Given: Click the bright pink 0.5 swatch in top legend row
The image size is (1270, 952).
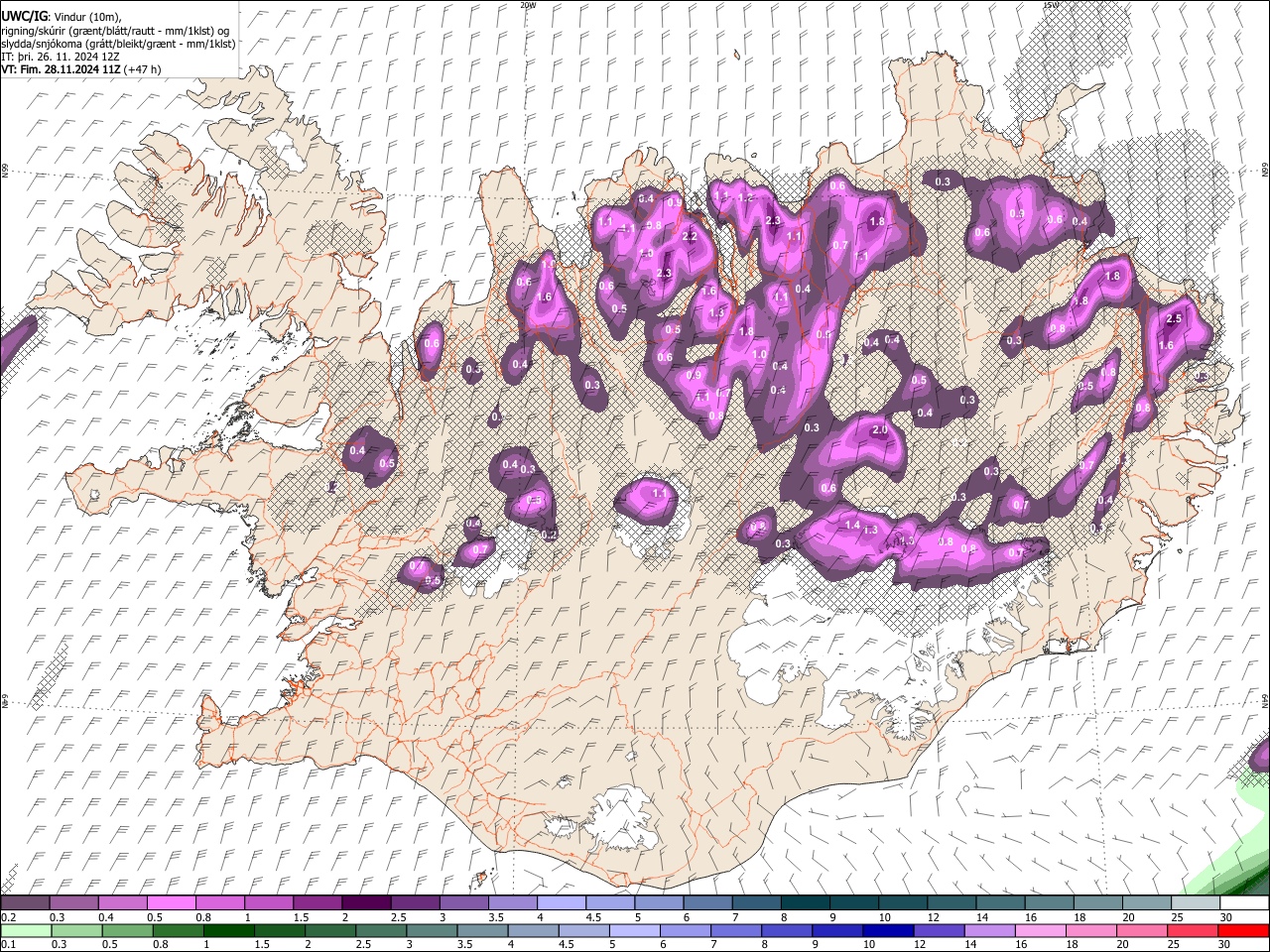Looking at the screenshot, I should (172, 903).
